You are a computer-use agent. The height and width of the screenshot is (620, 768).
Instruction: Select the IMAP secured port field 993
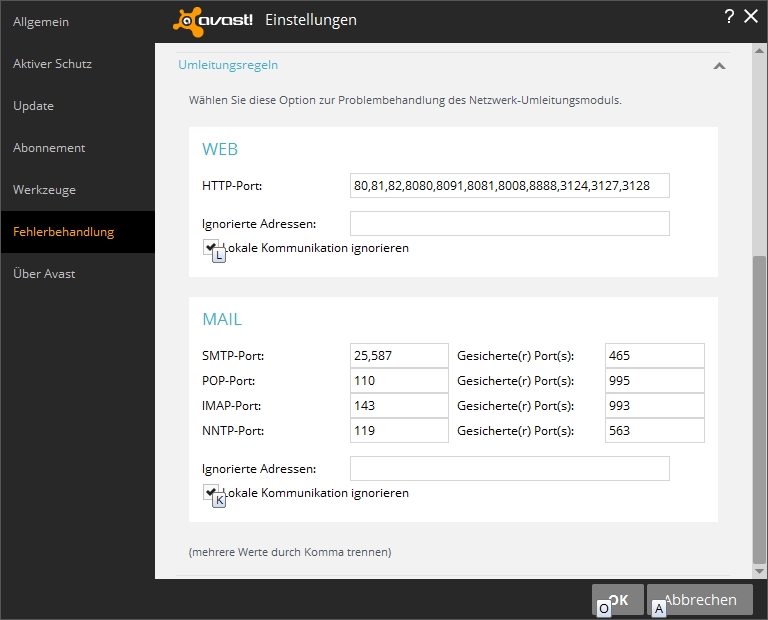click(x=654, y=405)
